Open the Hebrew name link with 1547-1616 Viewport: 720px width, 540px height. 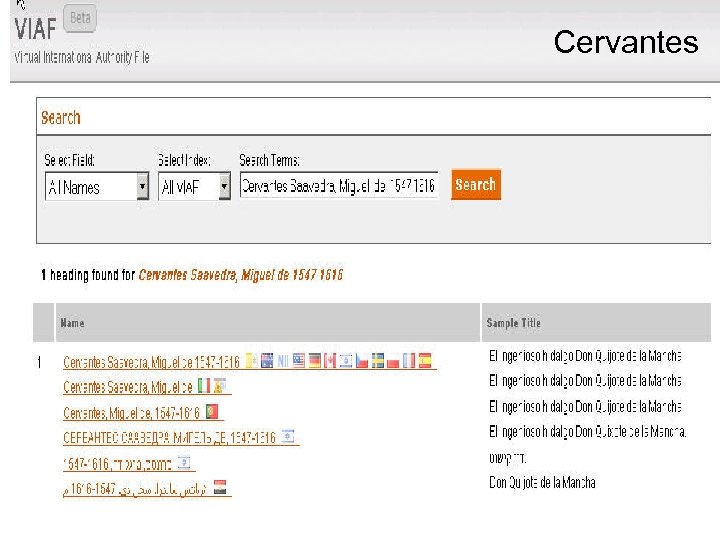(x=118, y=464)
